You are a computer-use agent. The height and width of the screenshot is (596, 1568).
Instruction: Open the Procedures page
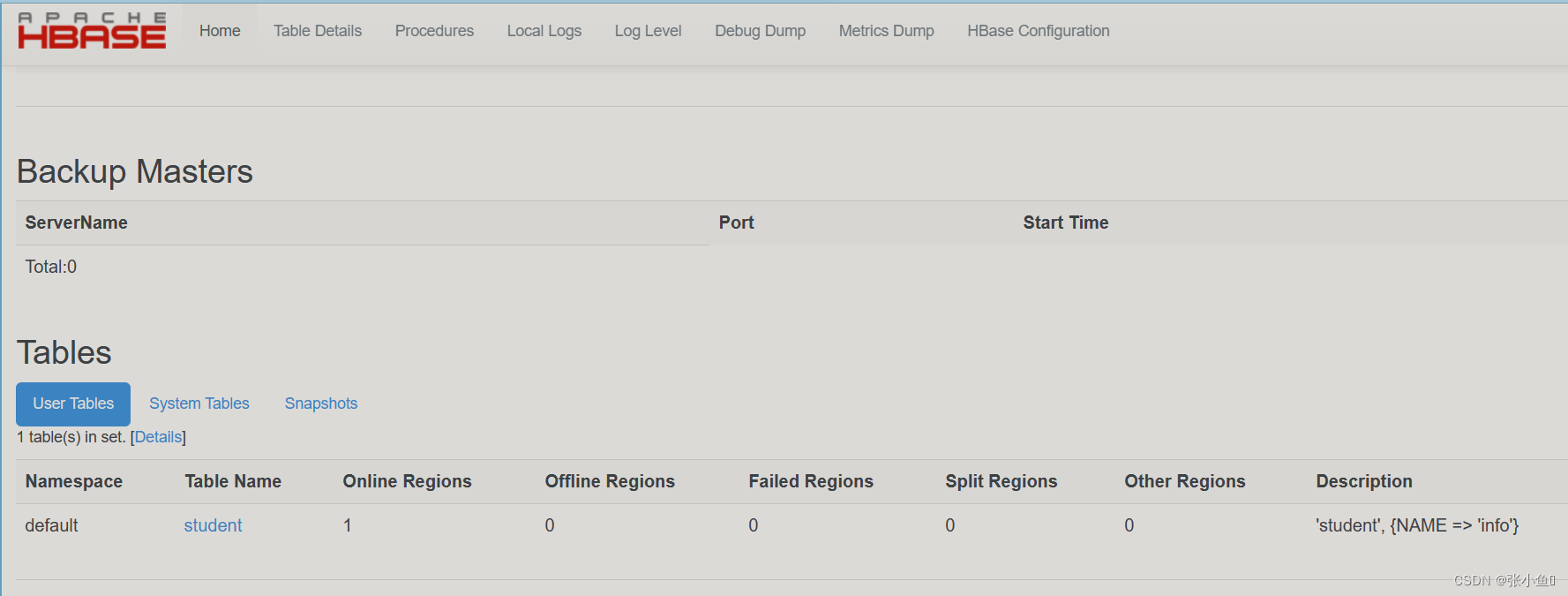(434, 30)
